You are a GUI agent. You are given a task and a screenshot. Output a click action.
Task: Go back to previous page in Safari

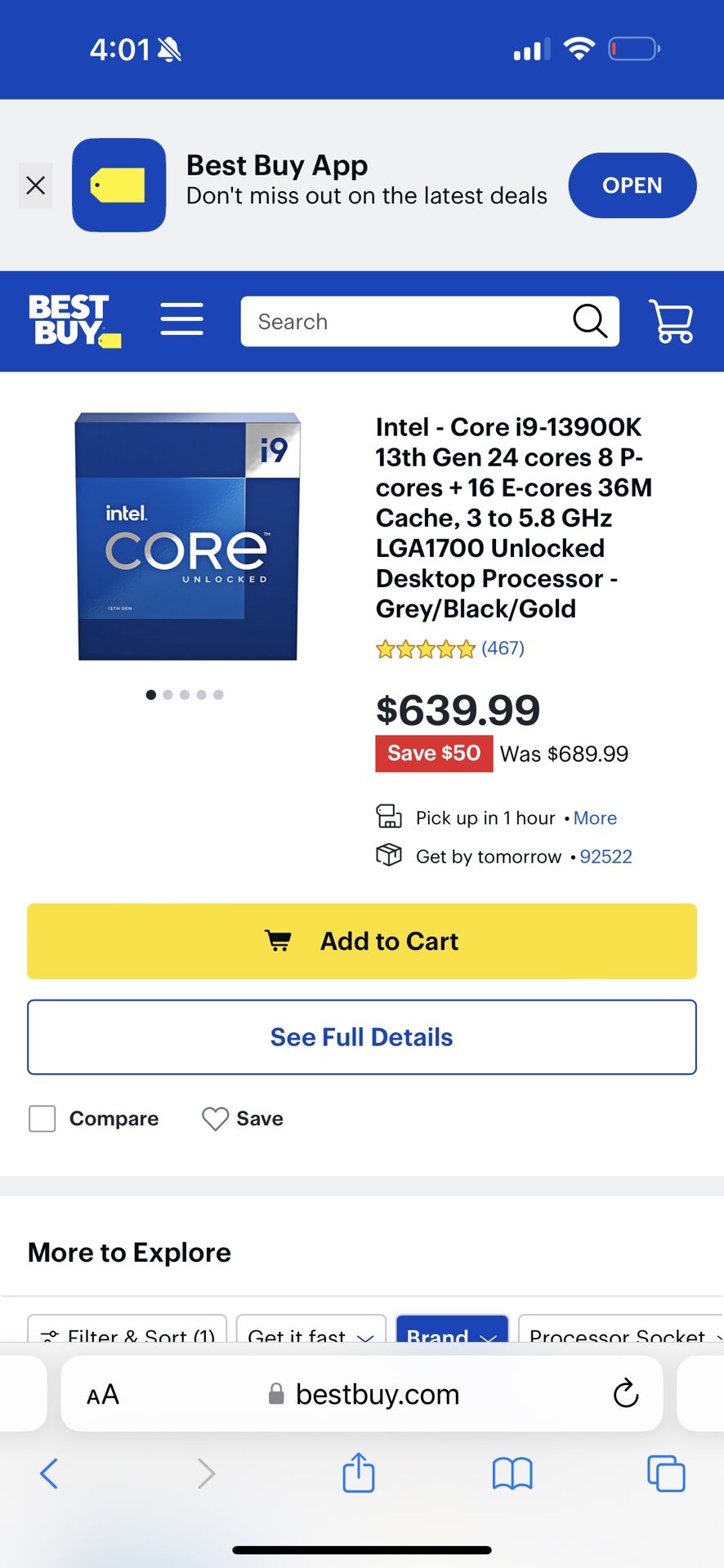tap(49, 1474)
